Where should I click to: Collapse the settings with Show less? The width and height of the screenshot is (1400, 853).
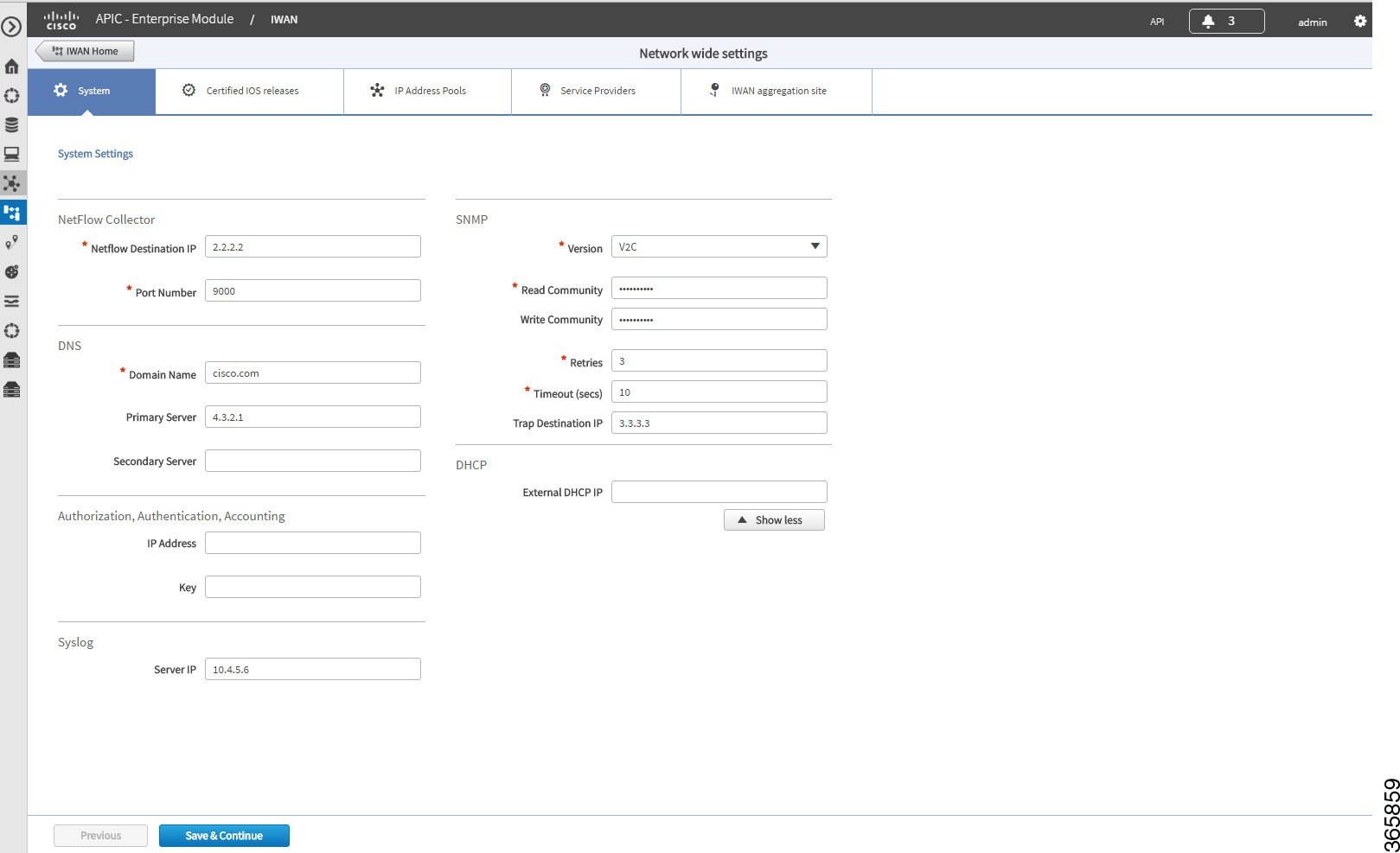(x=774, y=519)
